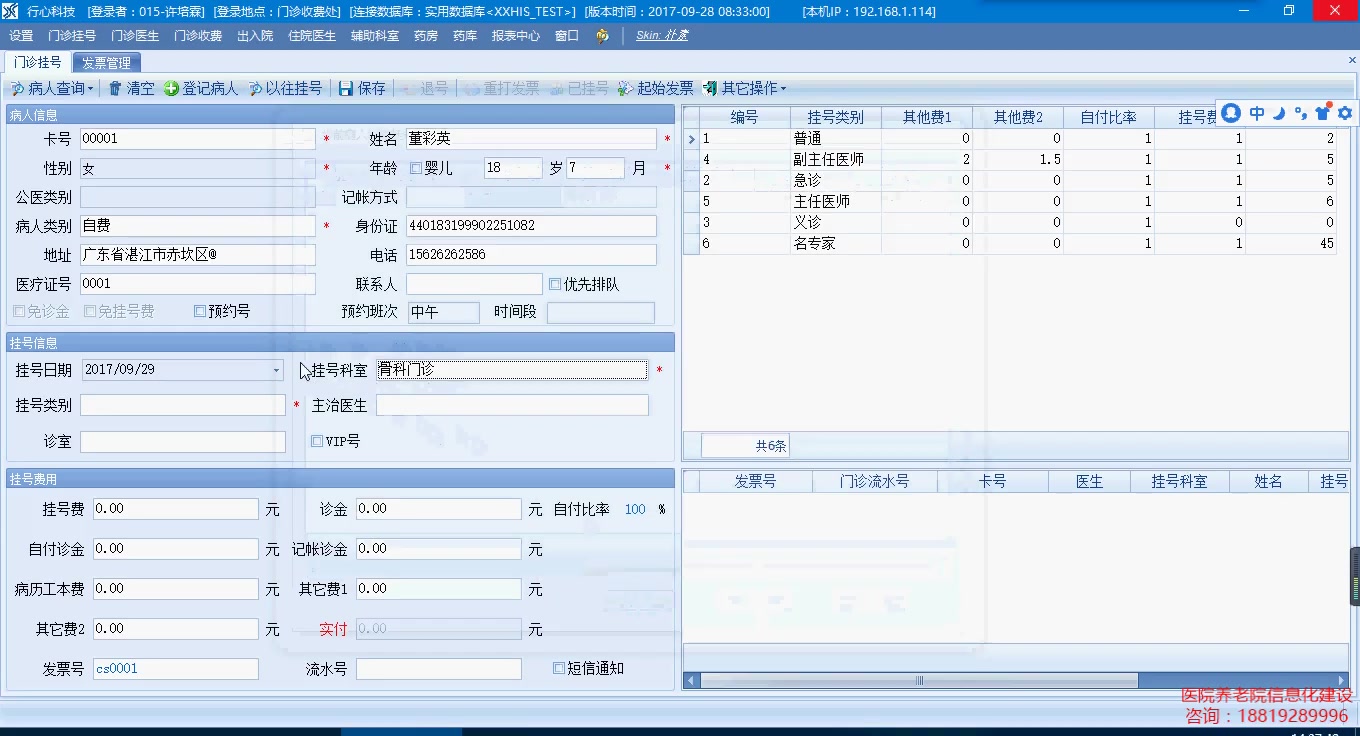Close the 门诊挂号 tab panel with X
The height and width of the screenshot is (736, 1360).
(1353, 61)
